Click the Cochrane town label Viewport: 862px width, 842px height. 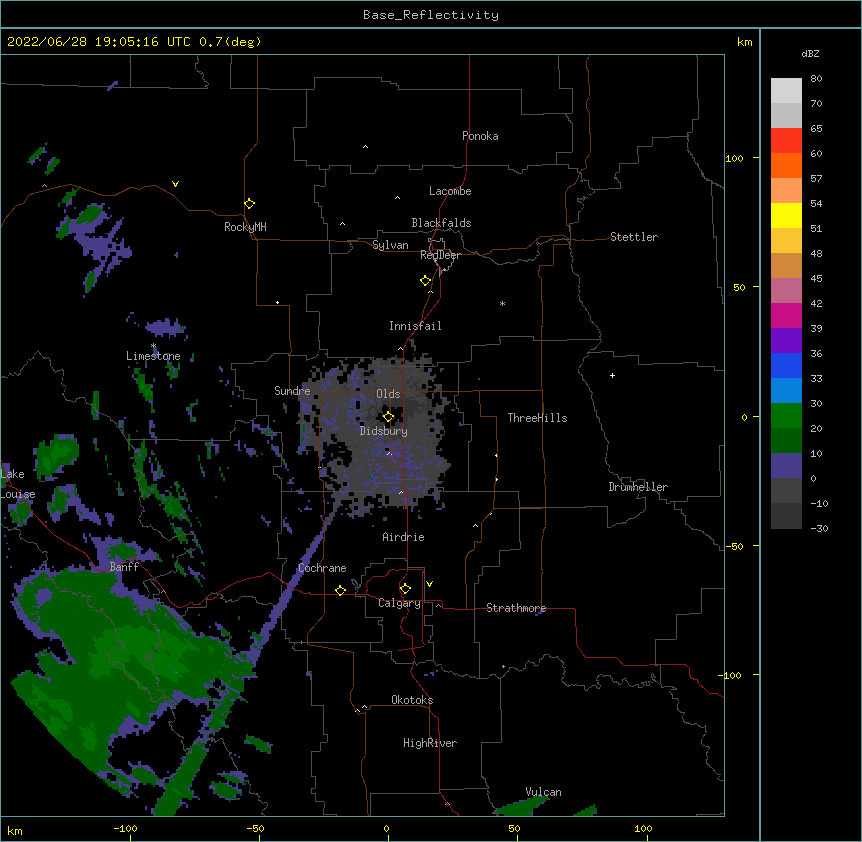322,568
